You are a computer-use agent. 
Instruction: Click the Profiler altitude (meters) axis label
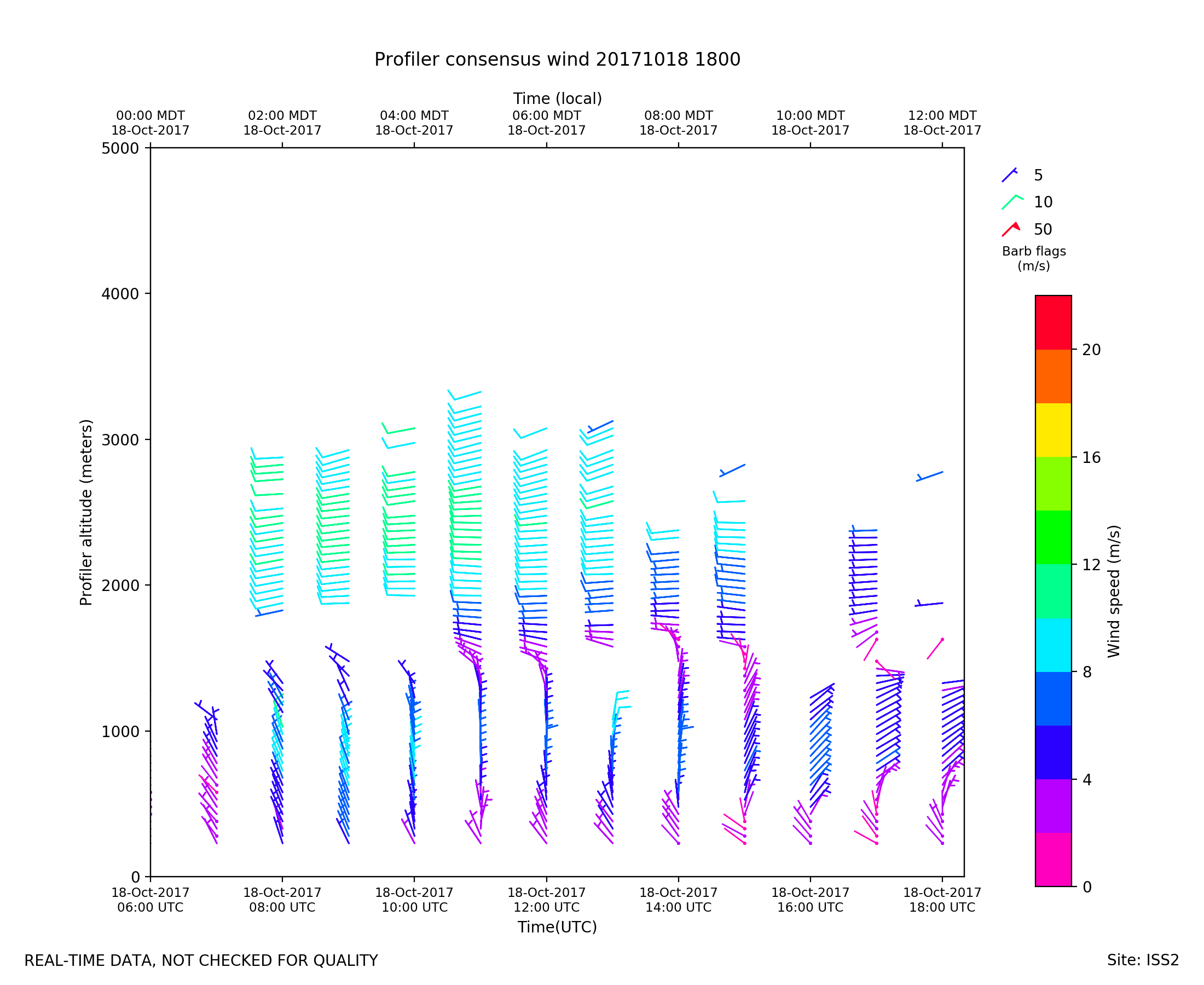pyautogui.click(x=86, y=512)
